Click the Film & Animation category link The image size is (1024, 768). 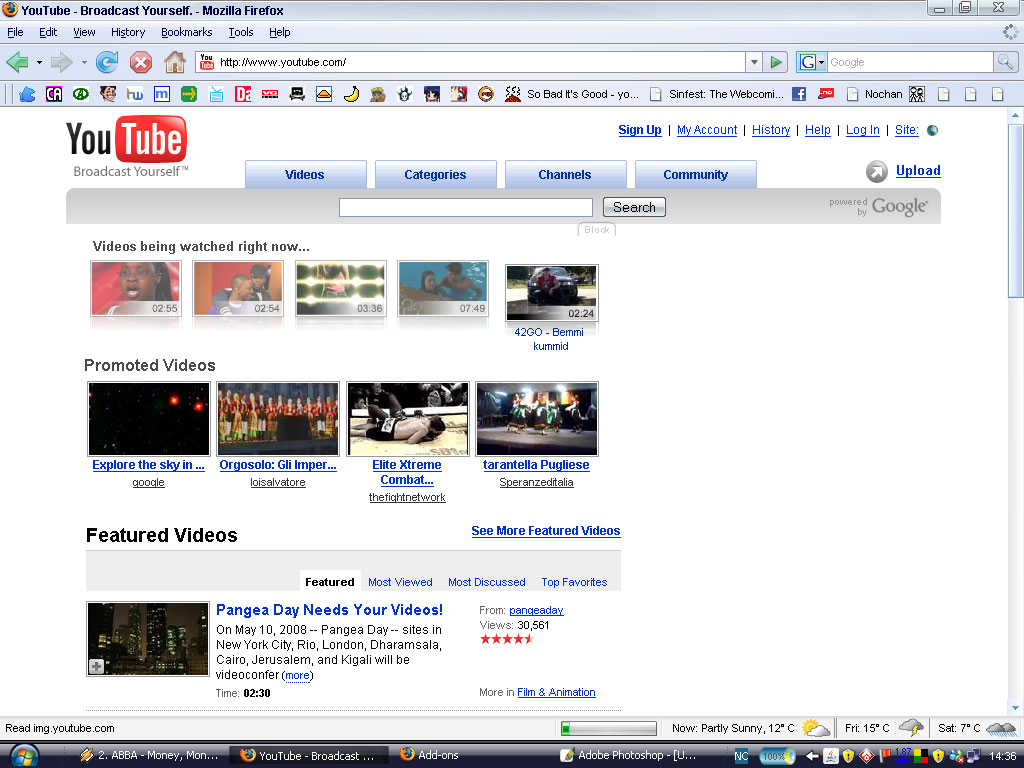coord(556,692)
